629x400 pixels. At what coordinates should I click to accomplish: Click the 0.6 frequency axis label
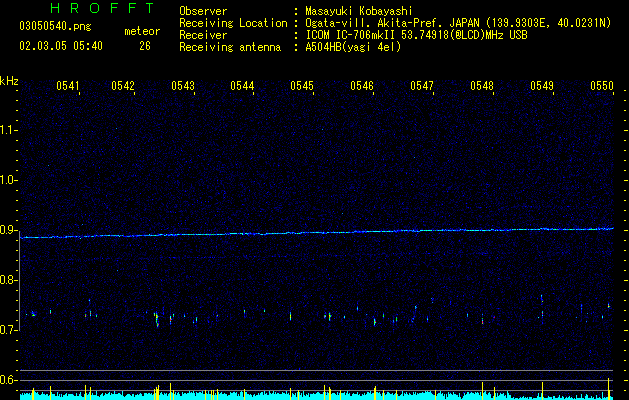coord(9,380)
